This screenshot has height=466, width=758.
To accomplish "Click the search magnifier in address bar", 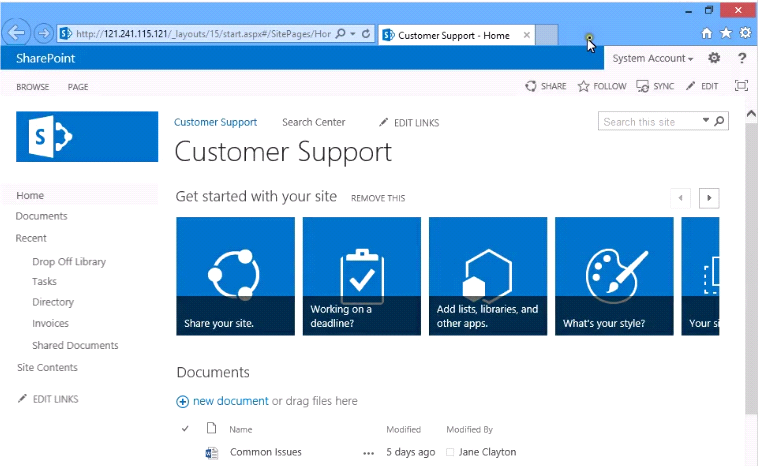I will (340, 33).
